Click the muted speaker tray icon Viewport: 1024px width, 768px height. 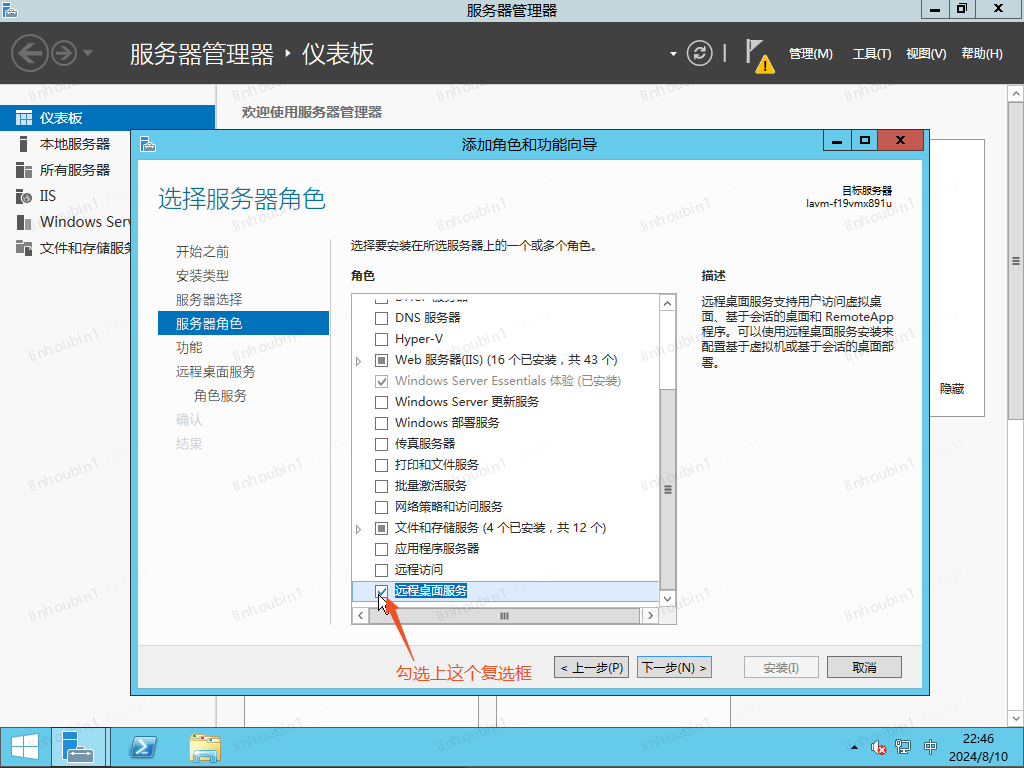coord(878,746)
